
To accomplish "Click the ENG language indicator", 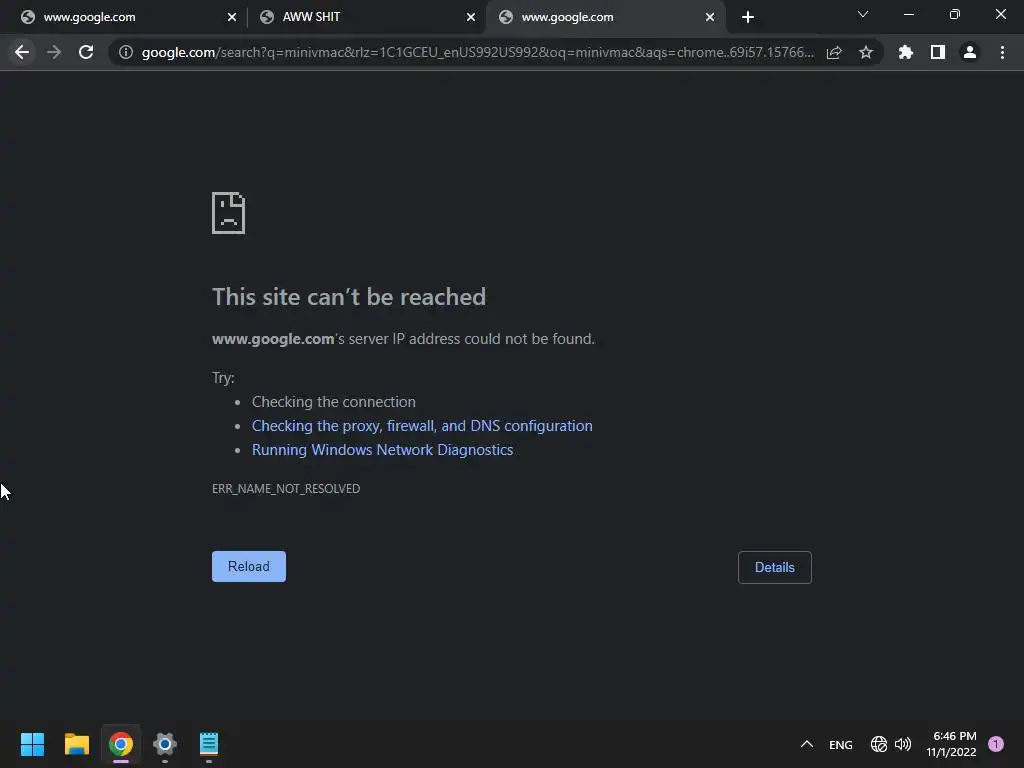I will click(x=840, y=744).
